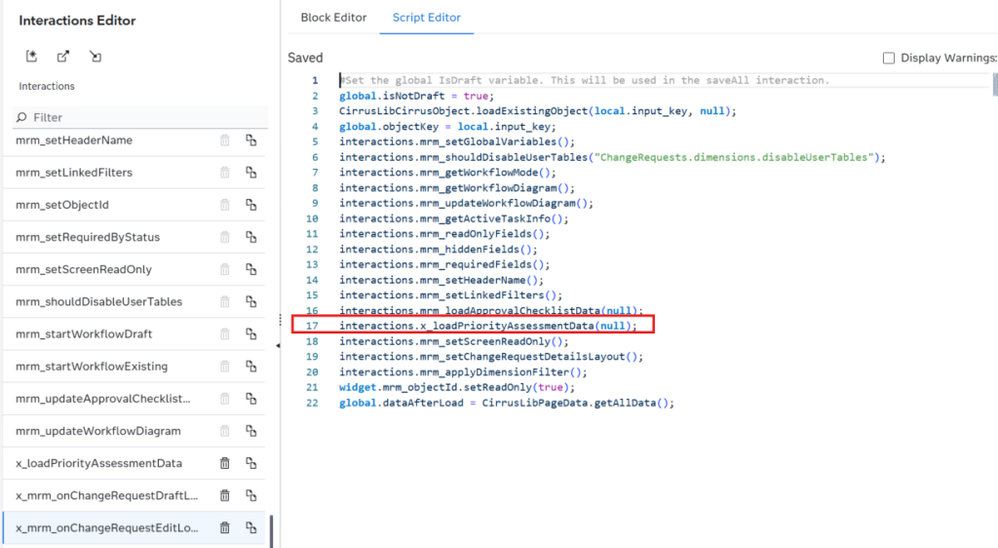The image size is (998, 548).
Task: Delete the mrm_startWorkflowExisting interaction
Action: point(225,367)
